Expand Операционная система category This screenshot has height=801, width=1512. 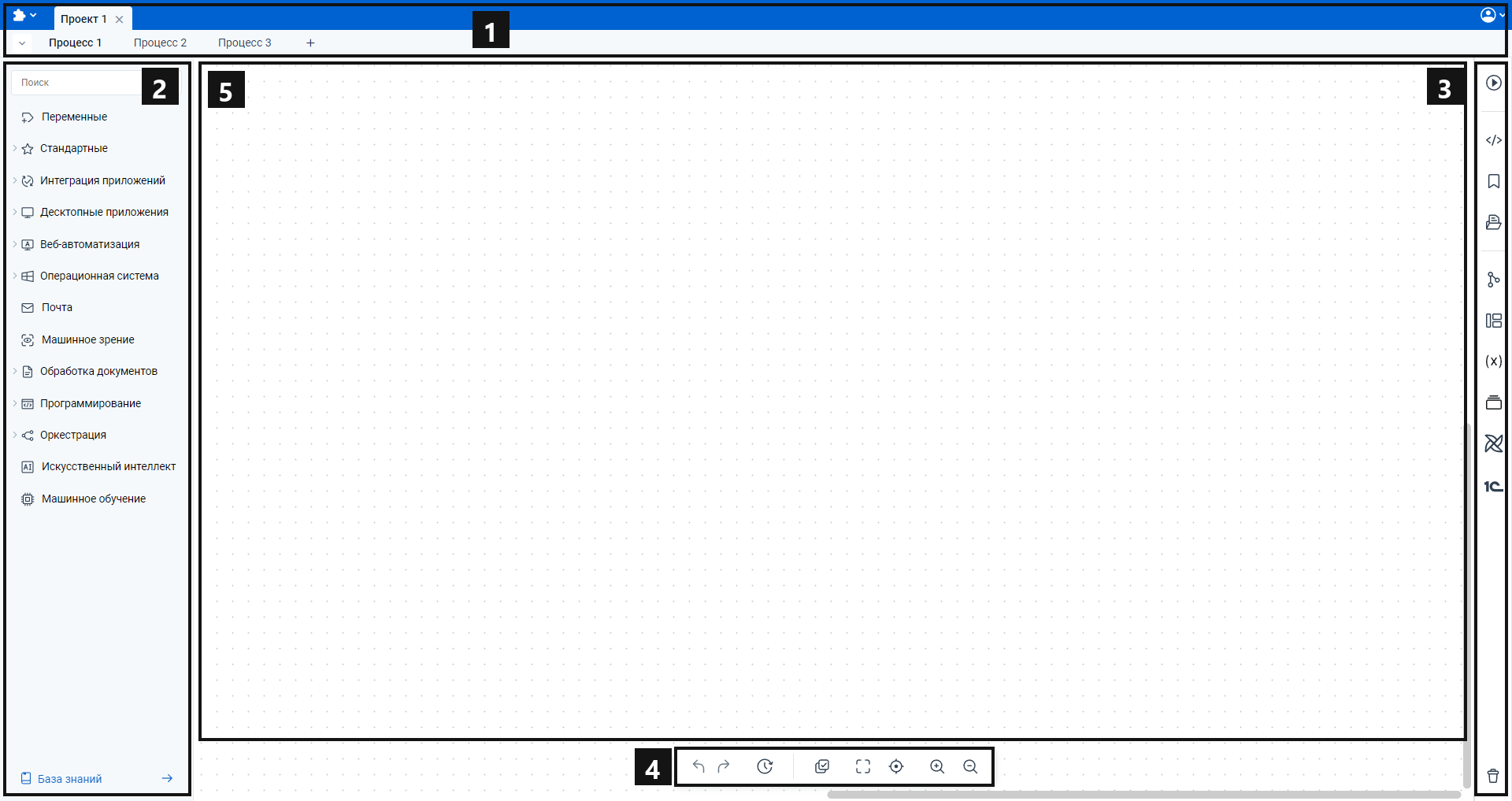pyautogui.click(x=15, y=276)
